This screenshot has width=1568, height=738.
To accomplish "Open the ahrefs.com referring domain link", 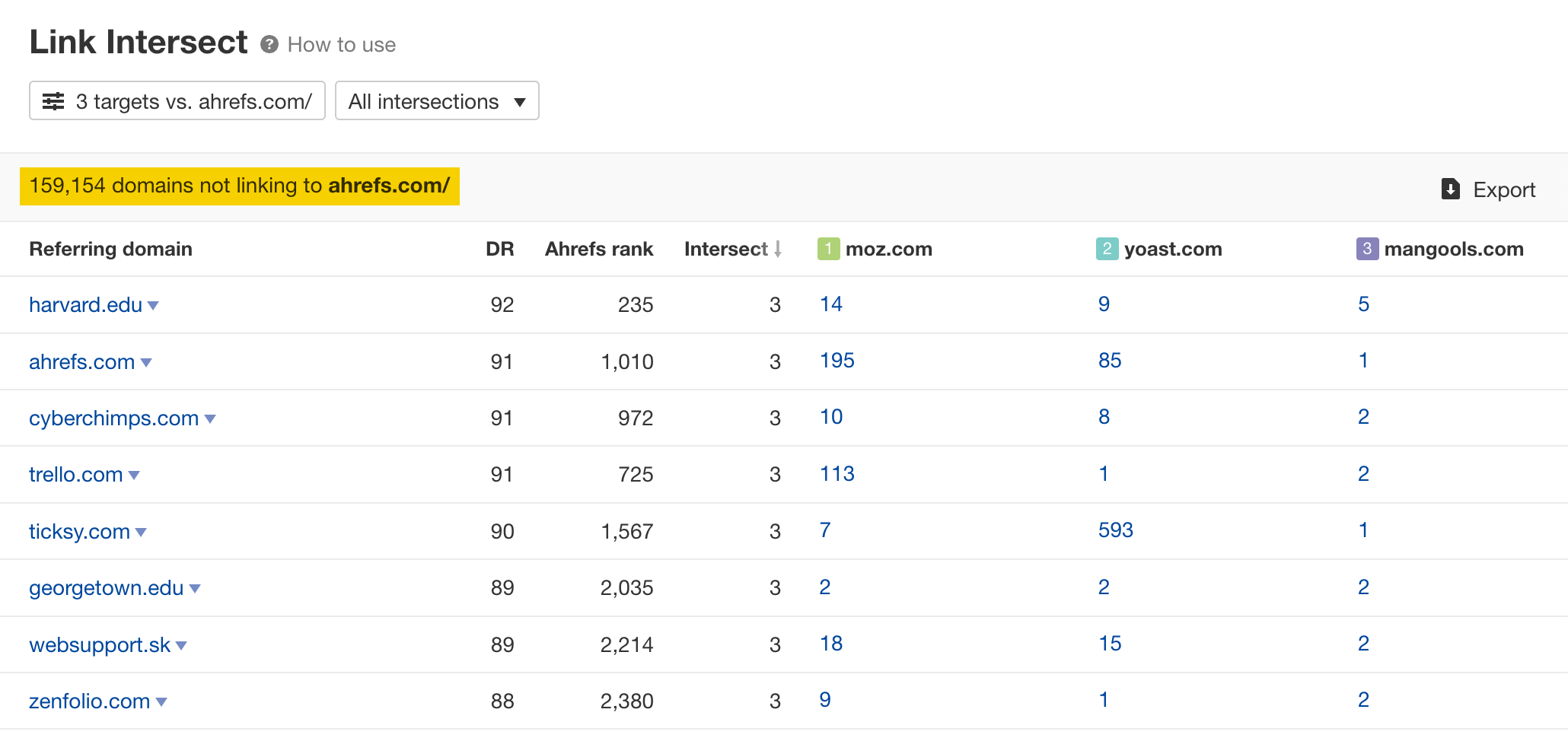I will tap(81, 362).
